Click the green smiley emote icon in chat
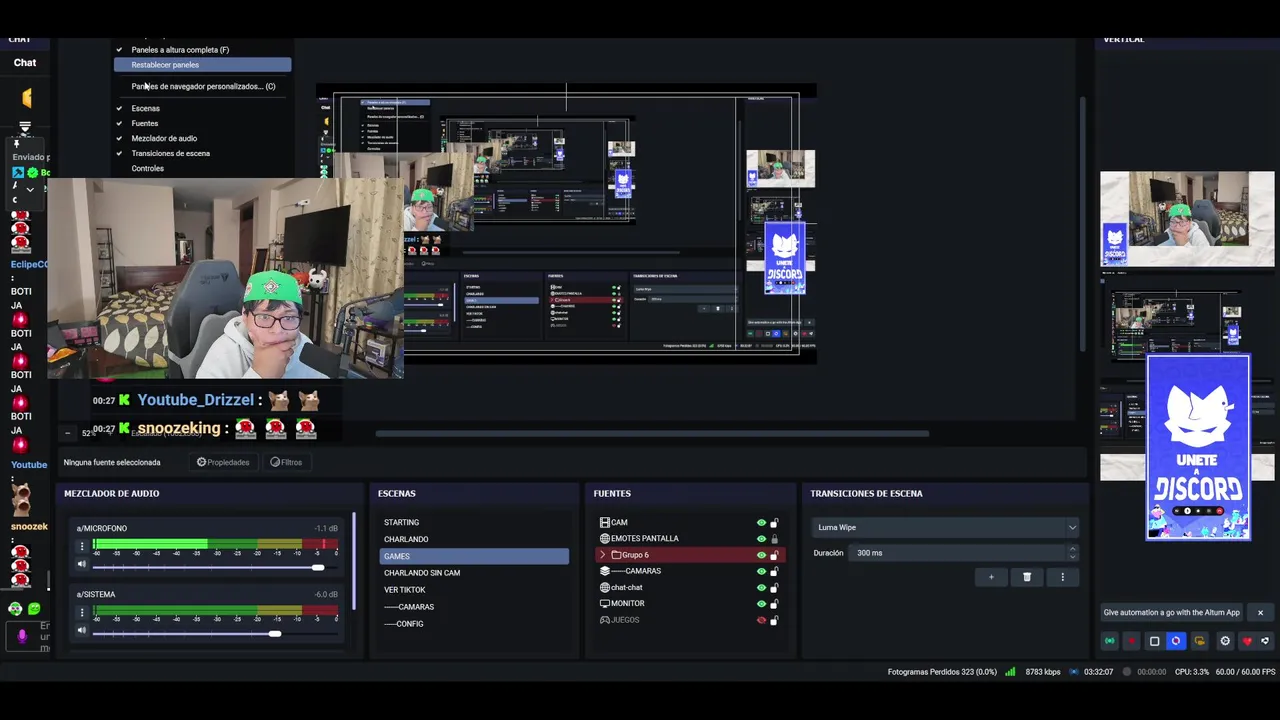The width and height of the screenshot is (1280, 720). (x=34, y=608)
